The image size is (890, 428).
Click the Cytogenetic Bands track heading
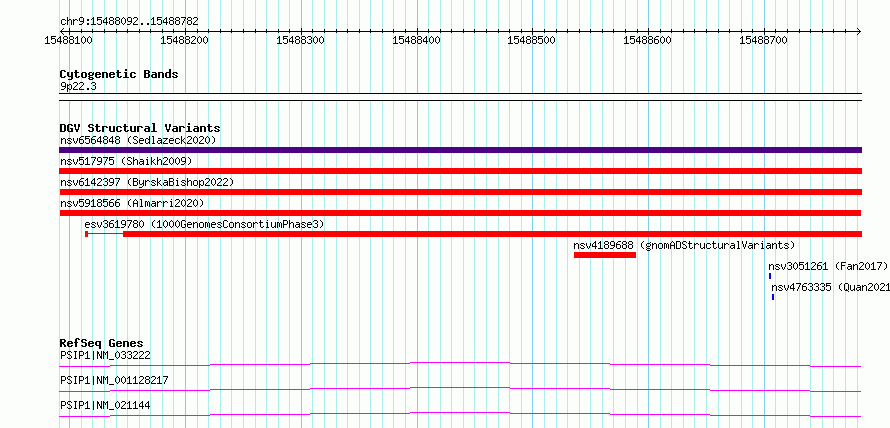click(x=119, y=74)
